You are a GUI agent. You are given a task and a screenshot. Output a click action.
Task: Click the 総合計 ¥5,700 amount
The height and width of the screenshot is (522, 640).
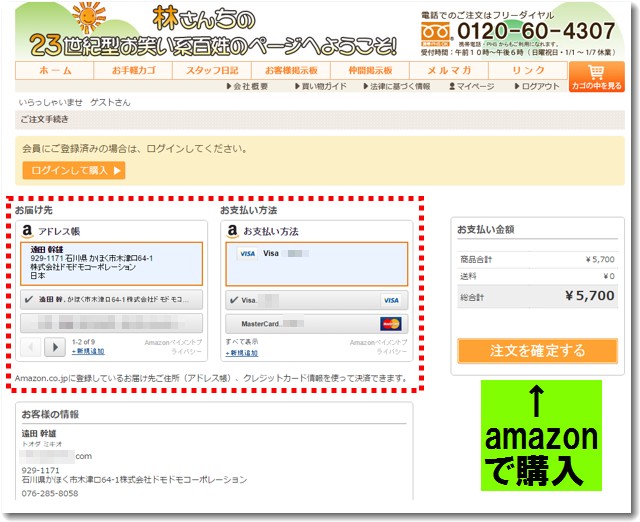tap(590, 295)
